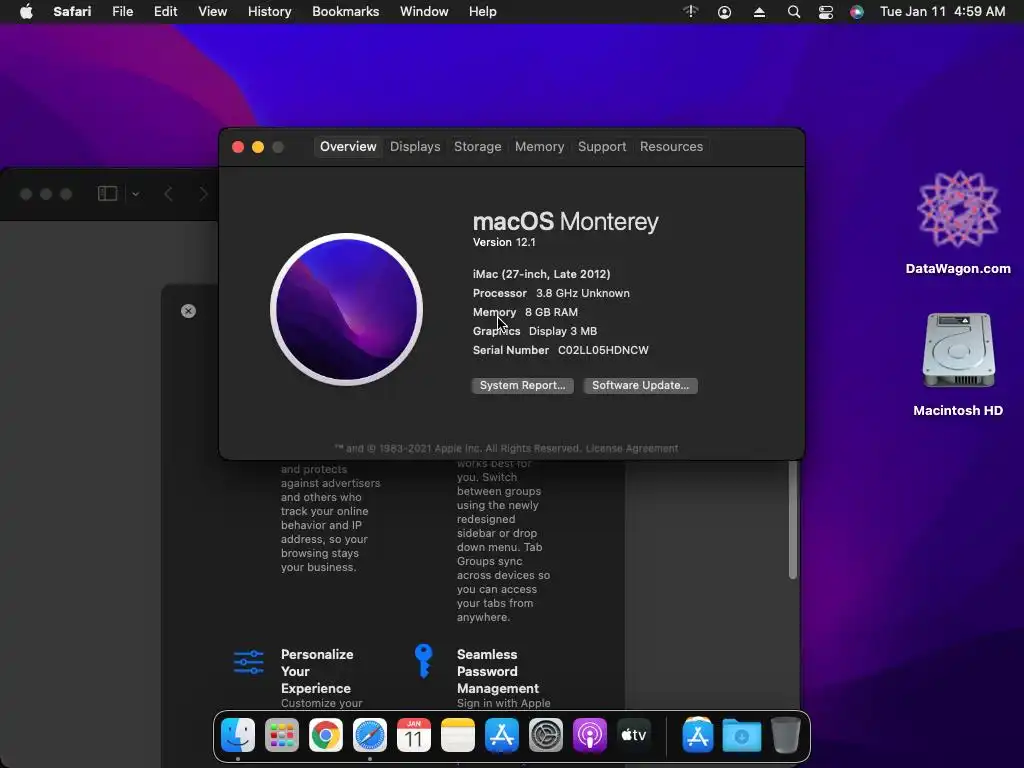
Task: Open the Apple menu
Action: coord(26,12)
